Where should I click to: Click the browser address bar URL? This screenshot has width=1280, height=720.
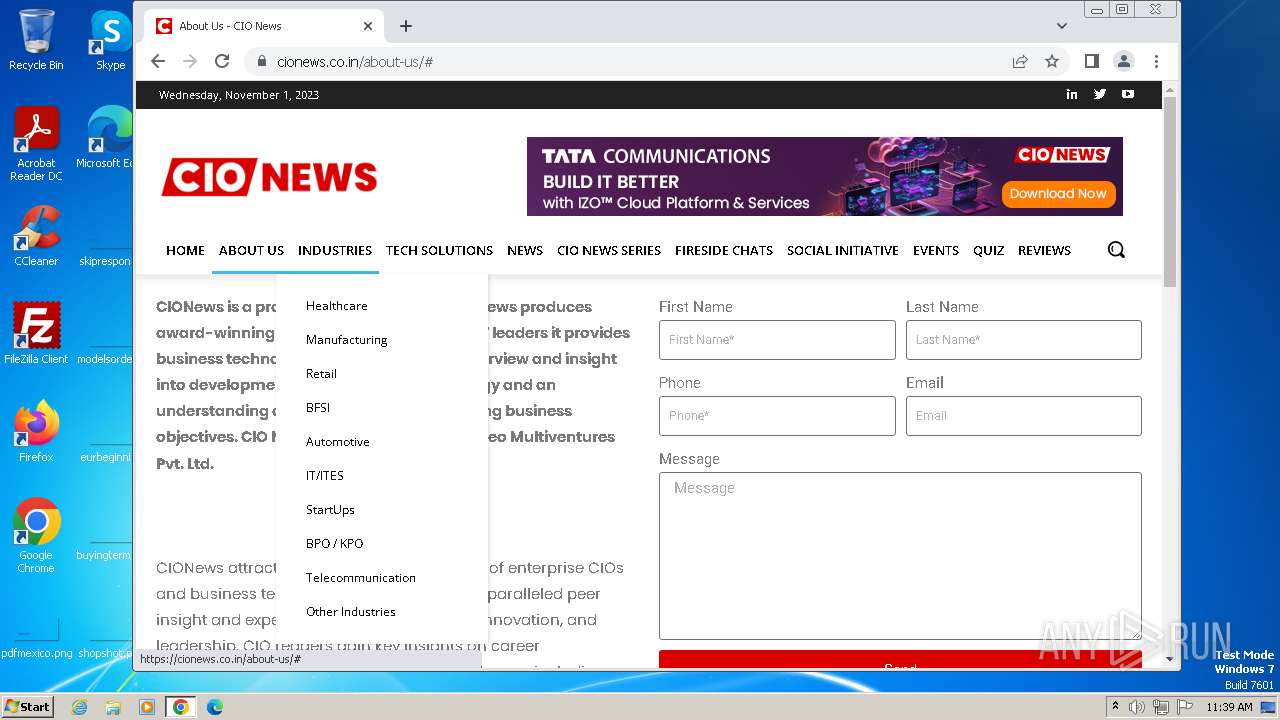pyautogui.click(x=355, y=62)
